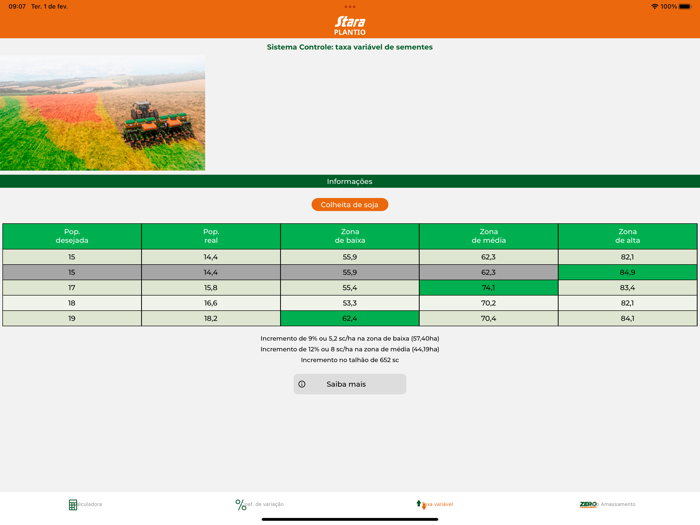The image size is (700, 525).
Task: Tap the info icon beside Saiba mais
Action: [x=302, y=384]
